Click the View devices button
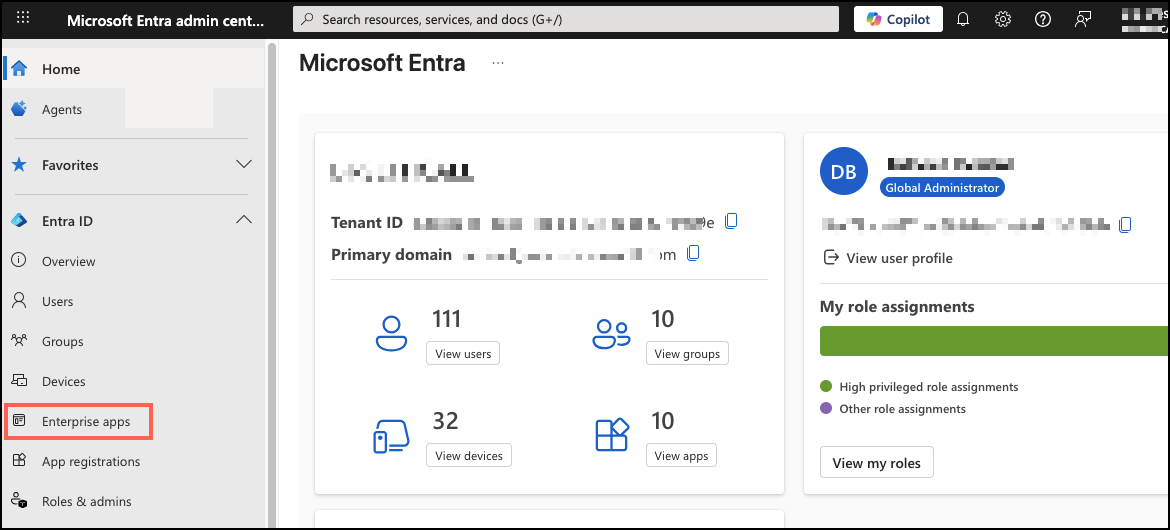Screen dimensions: 1170x530 [x=469, y=455]
